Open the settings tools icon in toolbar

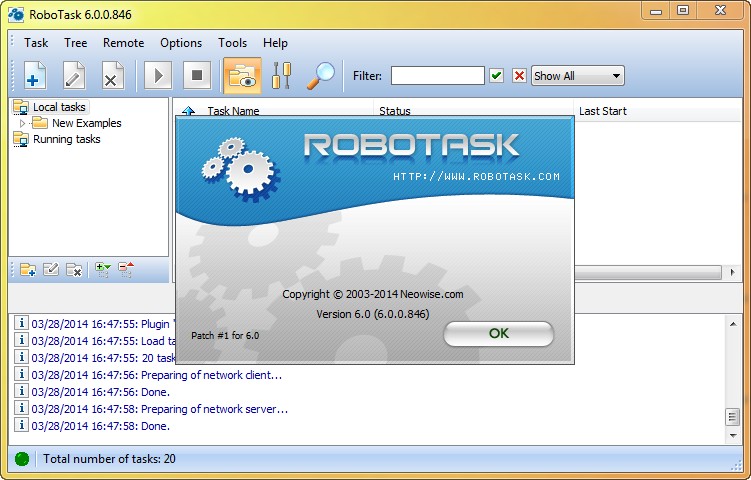pos(281,75)
